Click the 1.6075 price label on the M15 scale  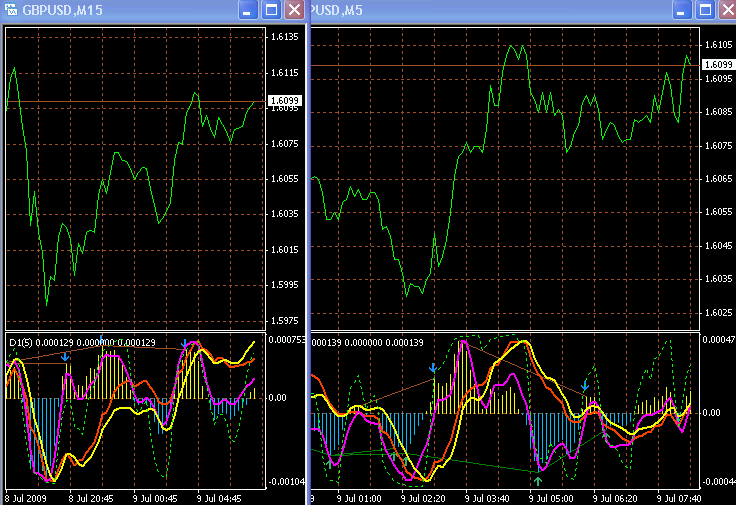click(x=284, y=144)
